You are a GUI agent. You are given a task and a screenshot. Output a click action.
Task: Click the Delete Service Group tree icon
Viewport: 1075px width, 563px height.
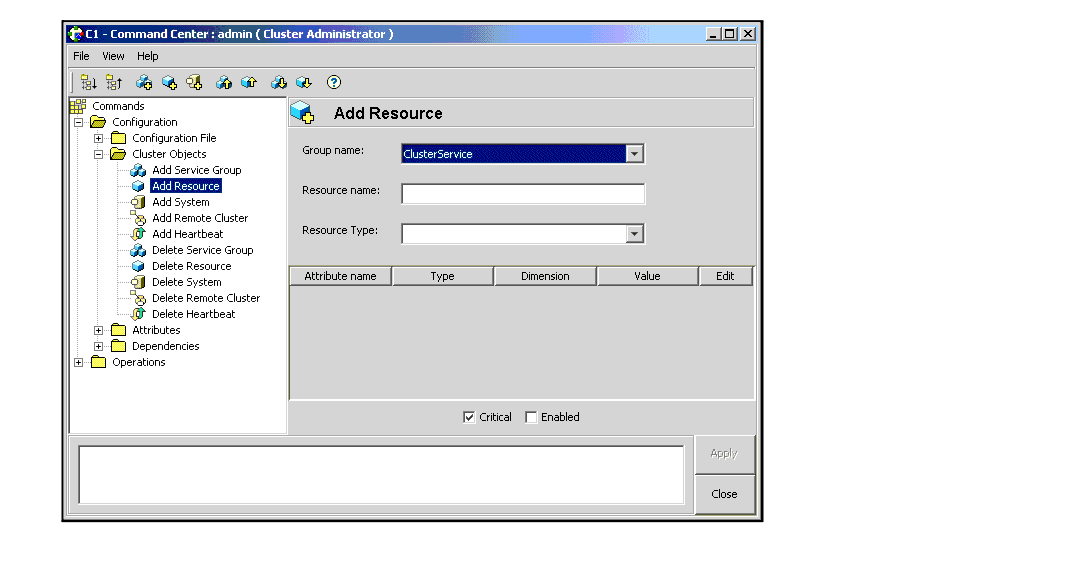tap(139, 250)
